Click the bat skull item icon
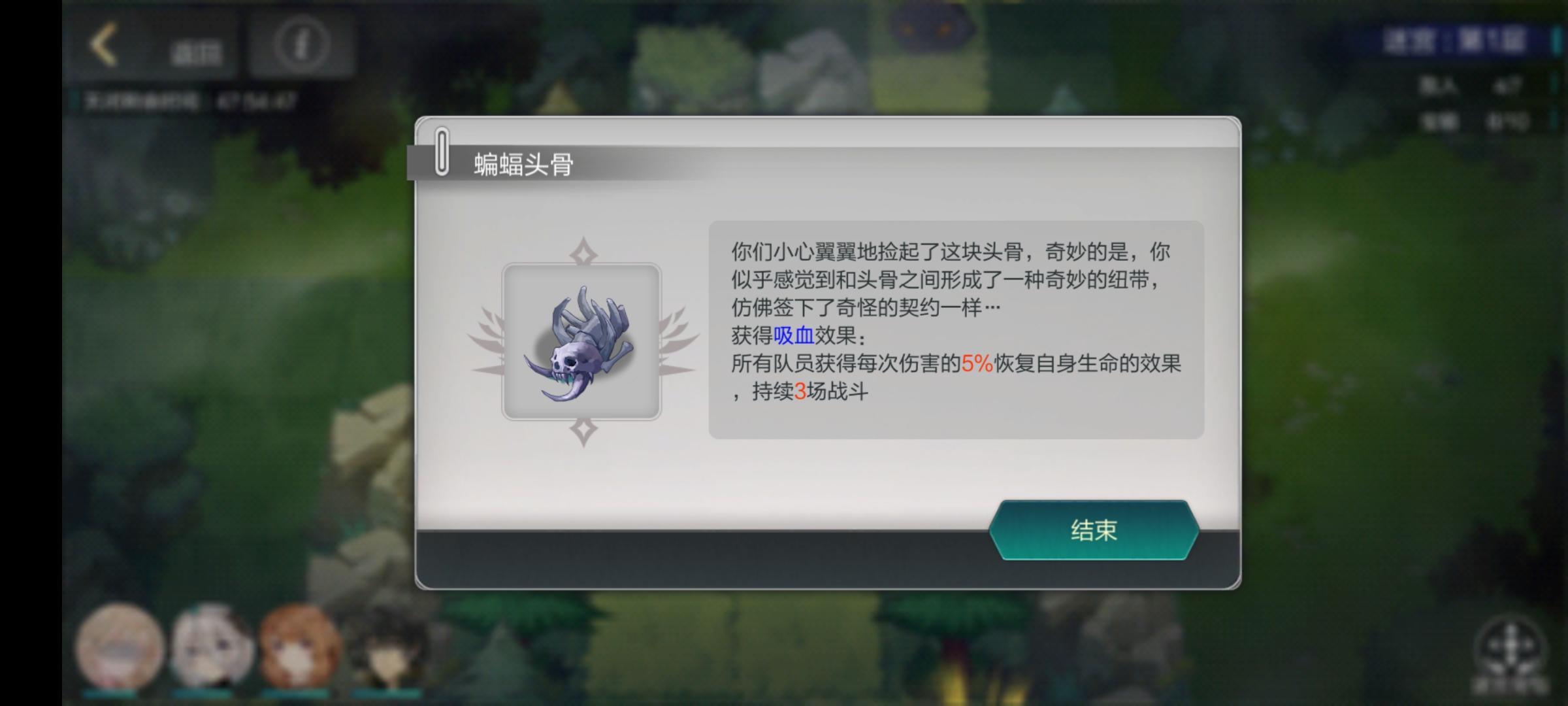1568x706 pixels. click(581, 342)
